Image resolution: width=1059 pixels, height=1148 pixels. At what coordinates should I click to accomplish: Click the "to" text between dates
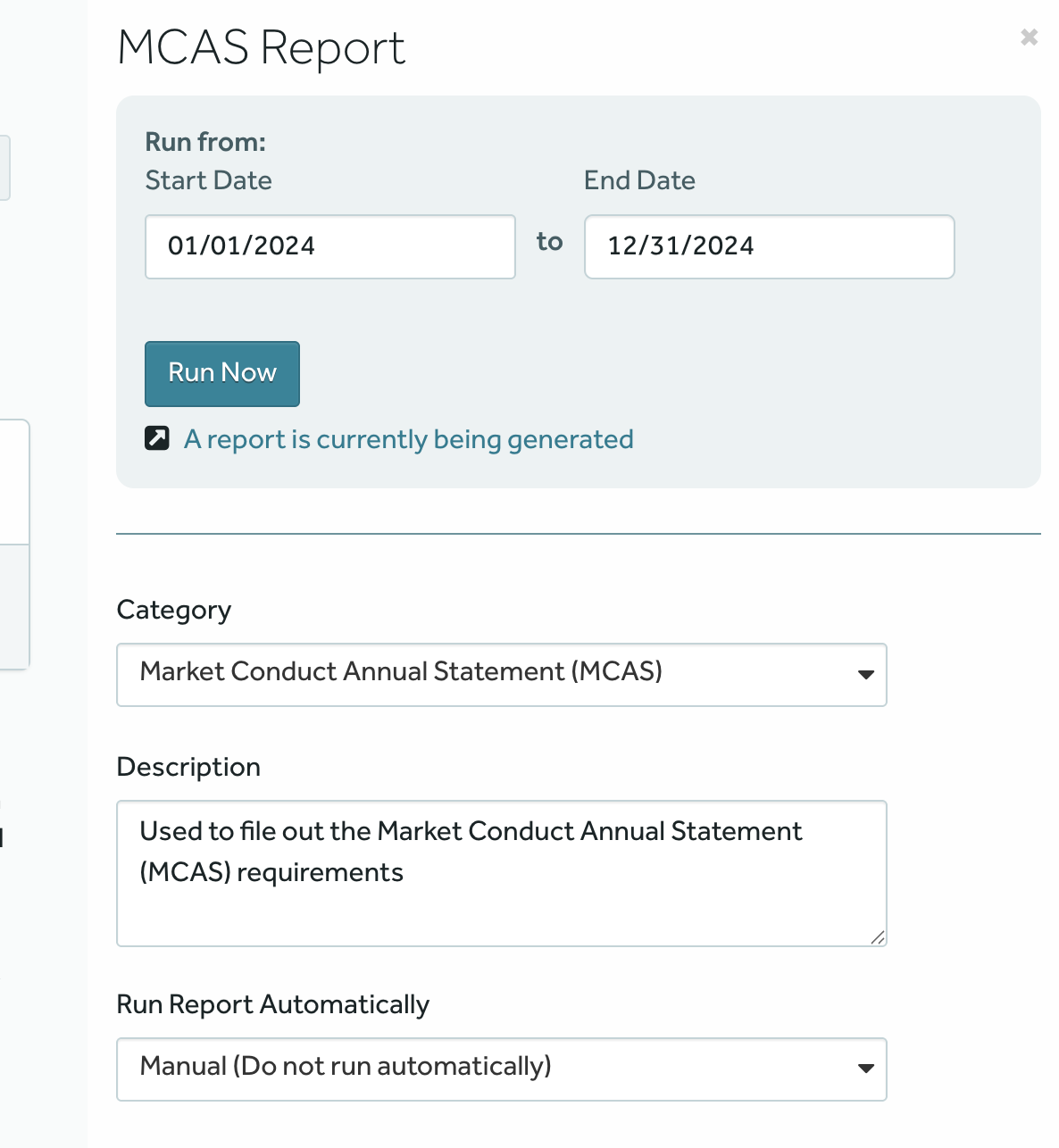[x=549, y=242]
